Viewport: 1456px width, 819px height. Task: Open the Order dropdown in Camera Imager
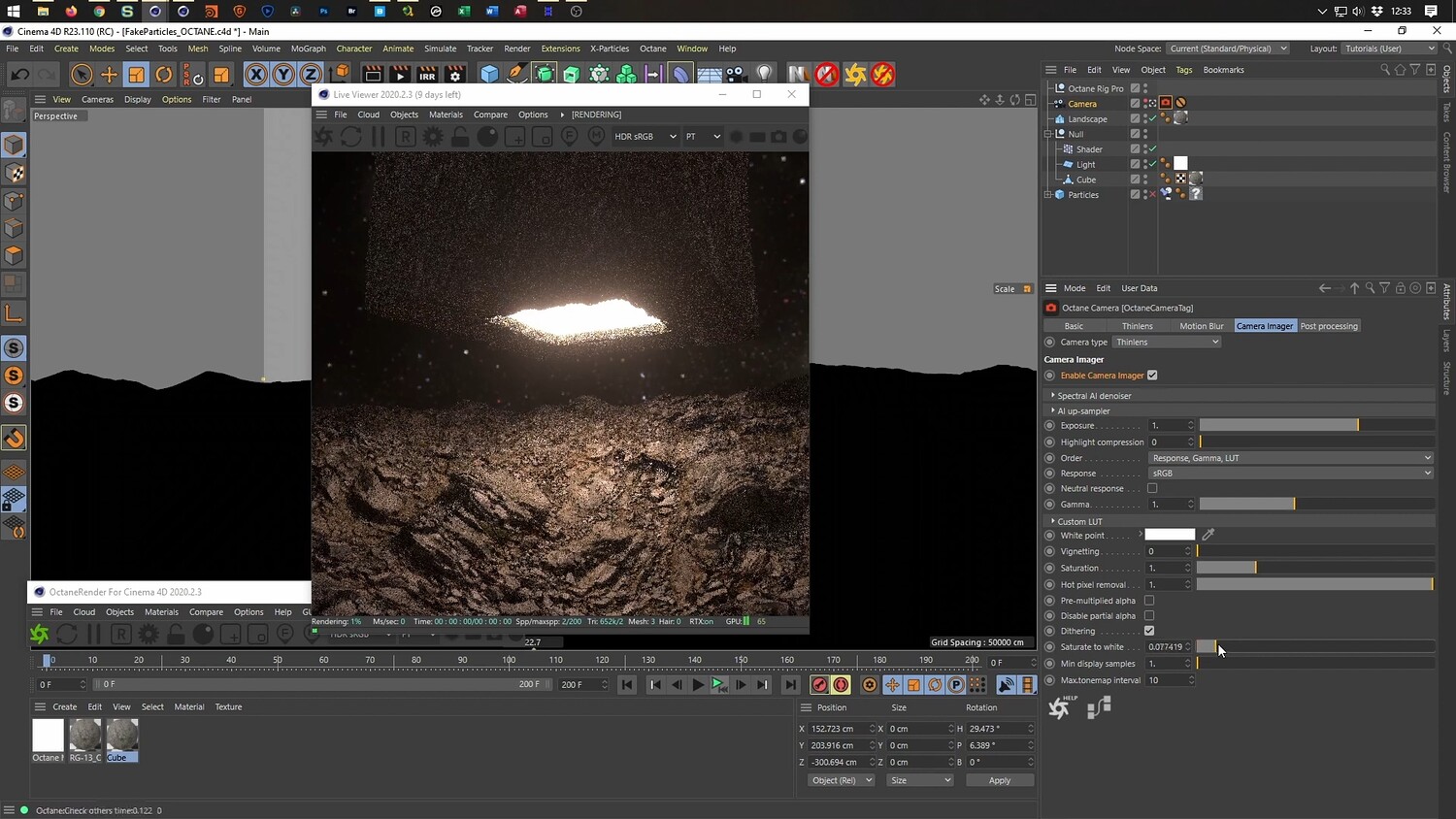click(1291, 458)
